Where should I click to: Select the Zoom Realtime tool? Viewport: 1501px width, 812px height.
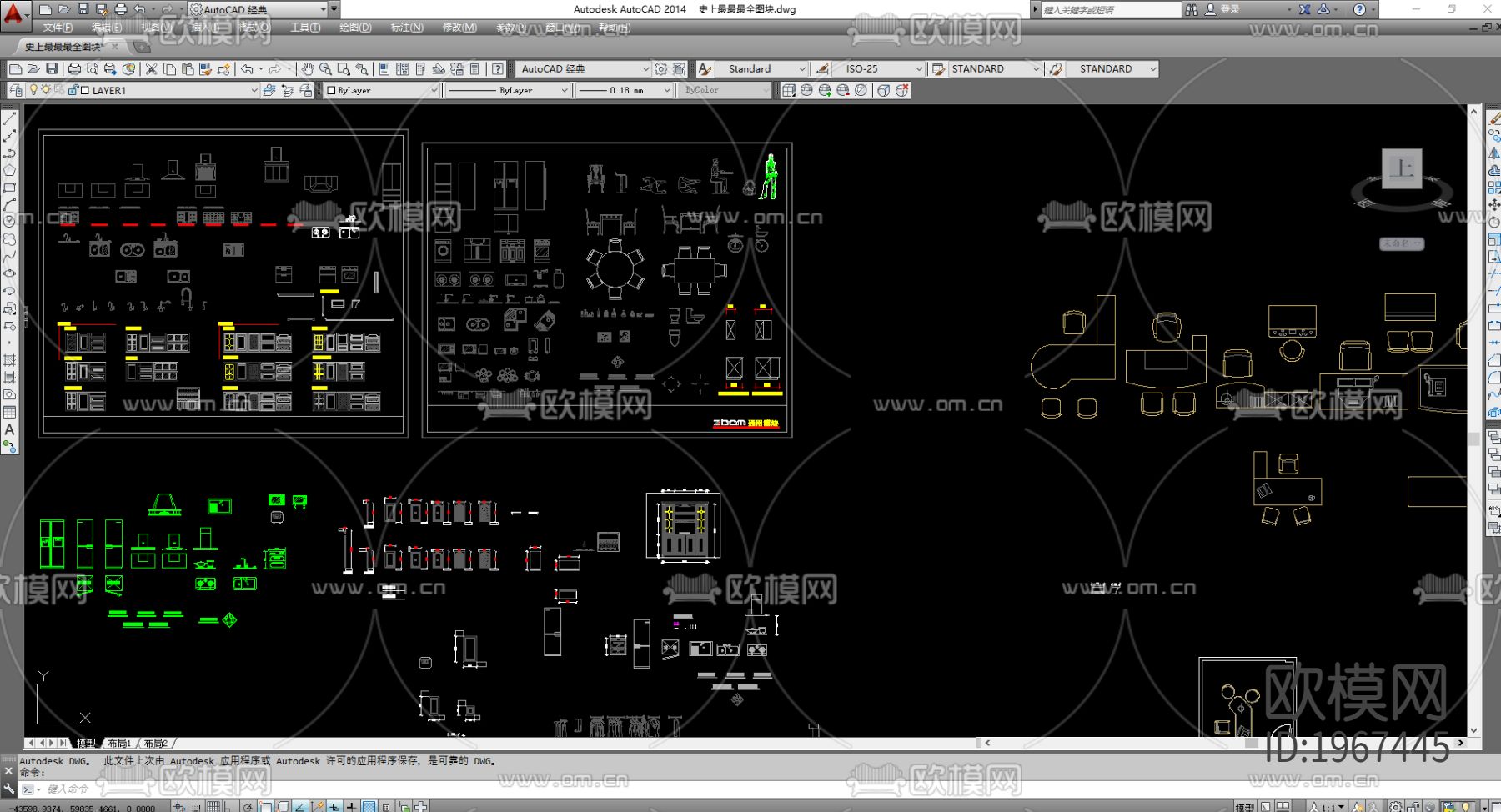click(325, 68)
